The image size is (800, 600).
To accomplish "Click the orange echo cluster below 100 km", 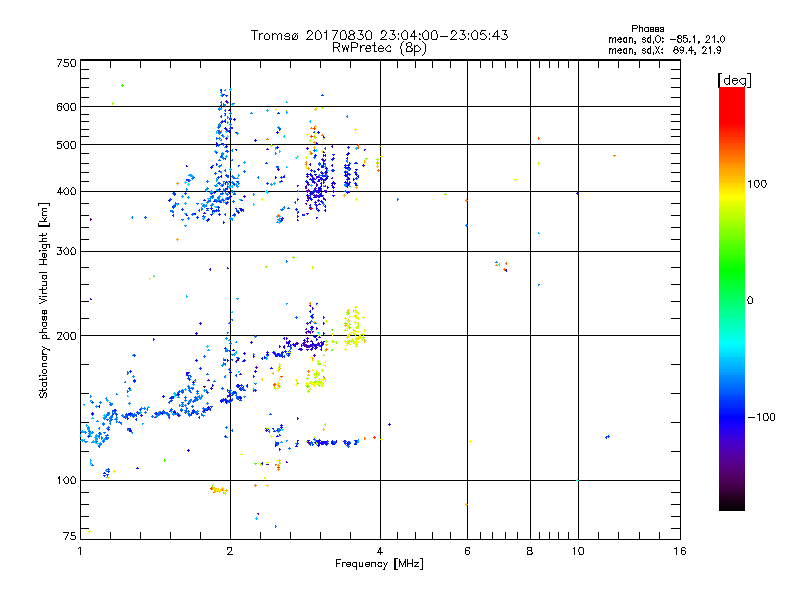I will click(219, 490).
